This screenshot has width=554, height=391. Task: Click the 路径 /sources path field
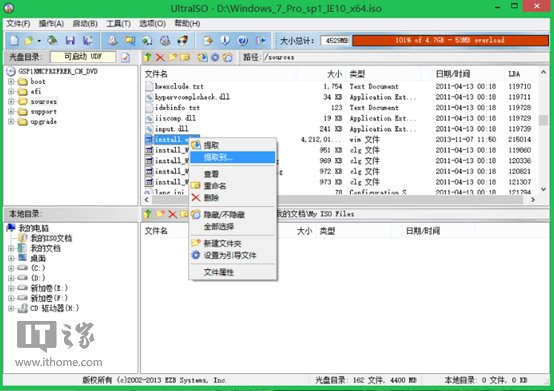tap(405, 57)
